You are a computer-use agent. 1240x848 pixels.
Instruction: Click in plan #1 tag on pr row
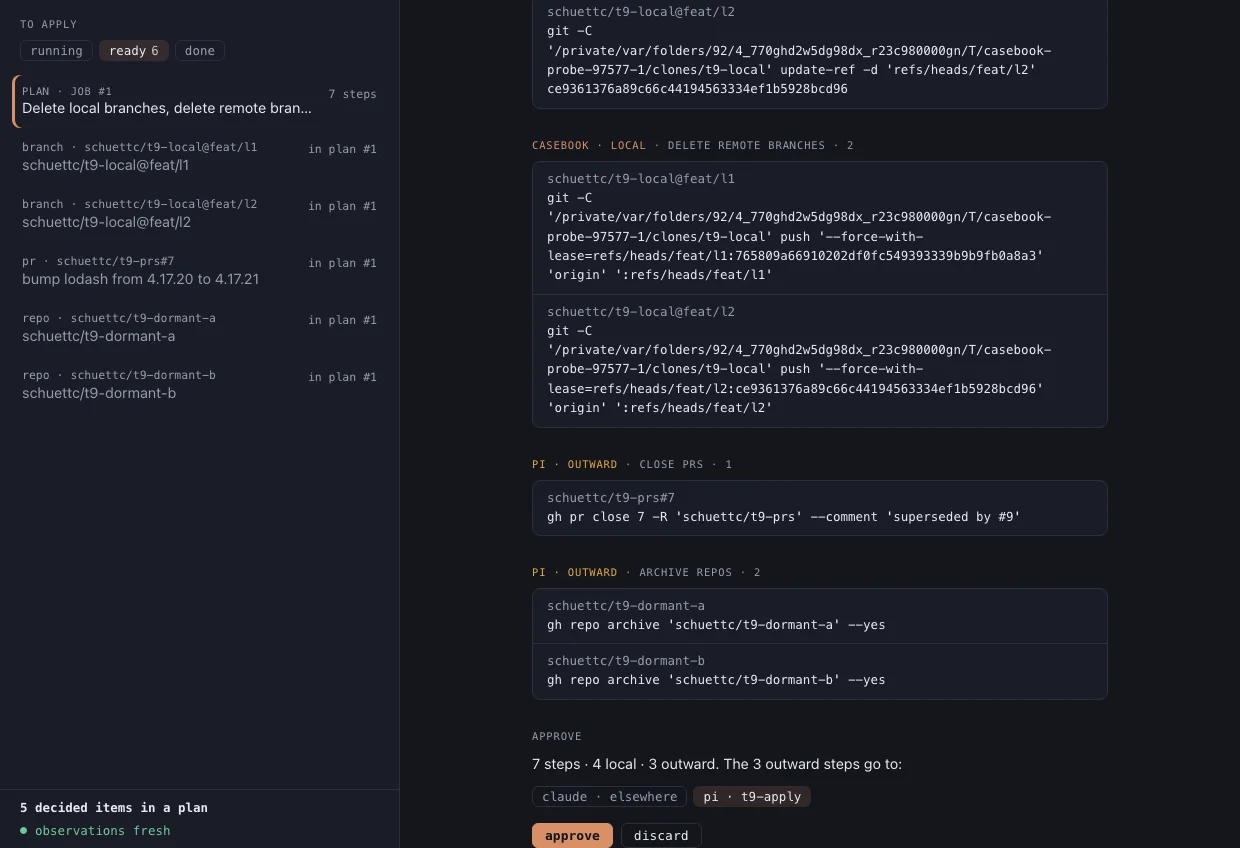(x=342, y=264)
